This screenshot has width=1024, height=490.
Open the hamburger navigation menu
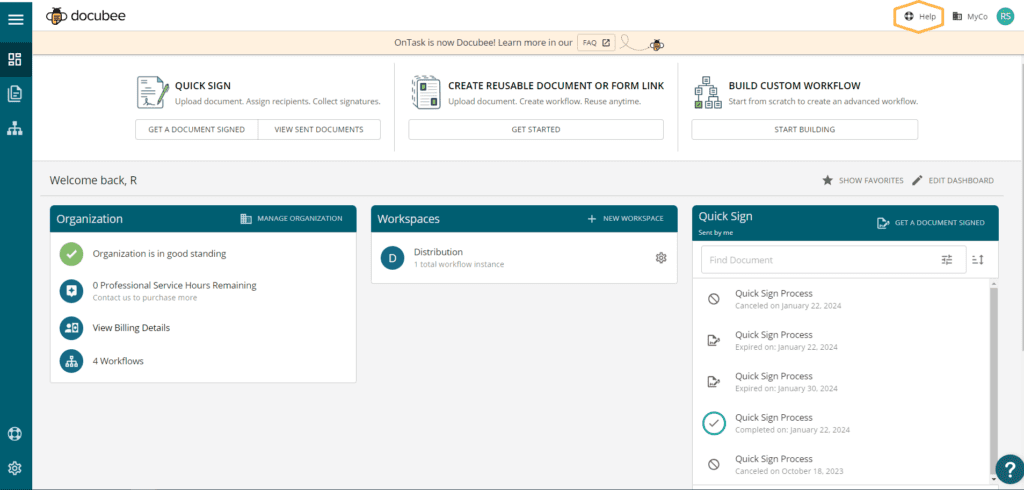[15, 20]
